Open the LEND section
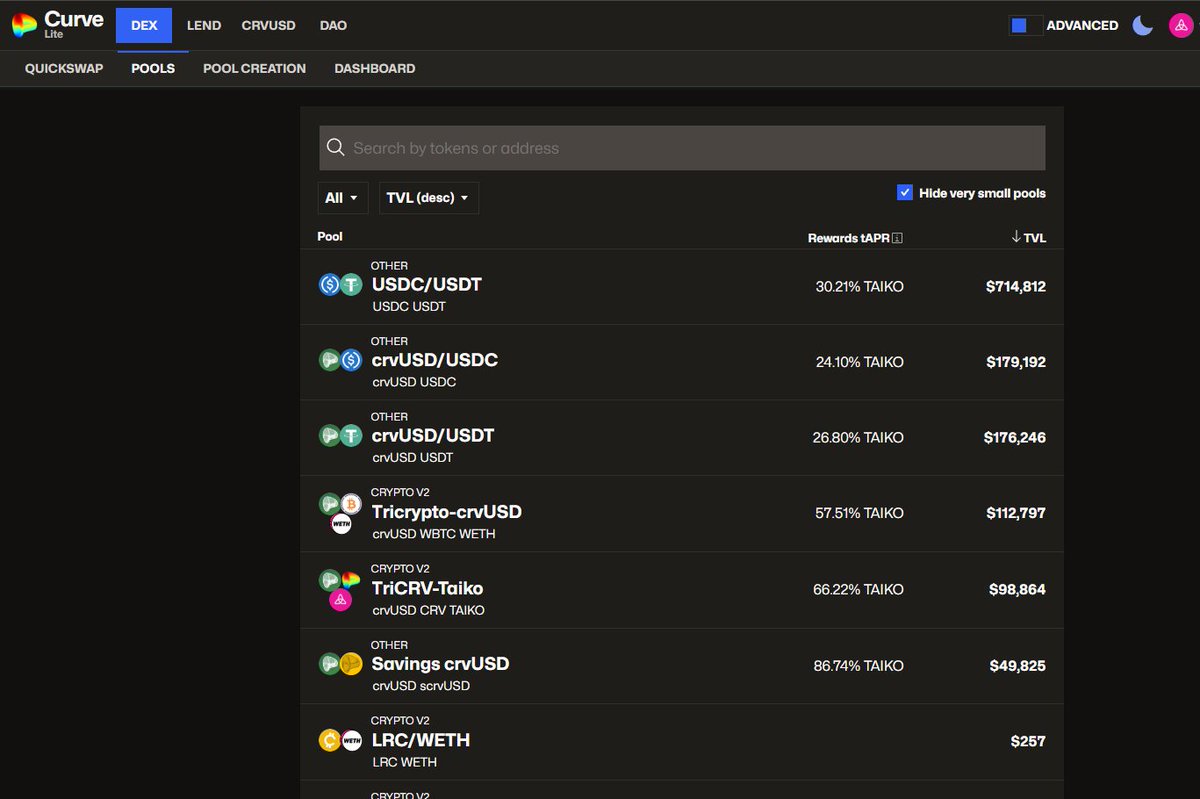 [x=204, y=25]
